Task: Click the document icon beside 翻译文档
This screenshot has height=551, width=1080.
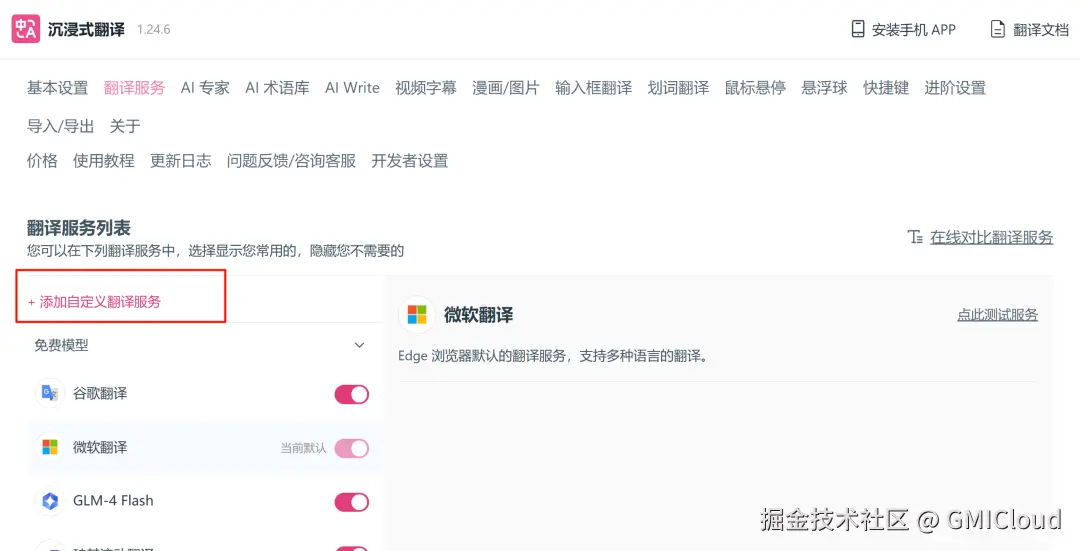Action: pyautogui.click(x=997, y=29)
